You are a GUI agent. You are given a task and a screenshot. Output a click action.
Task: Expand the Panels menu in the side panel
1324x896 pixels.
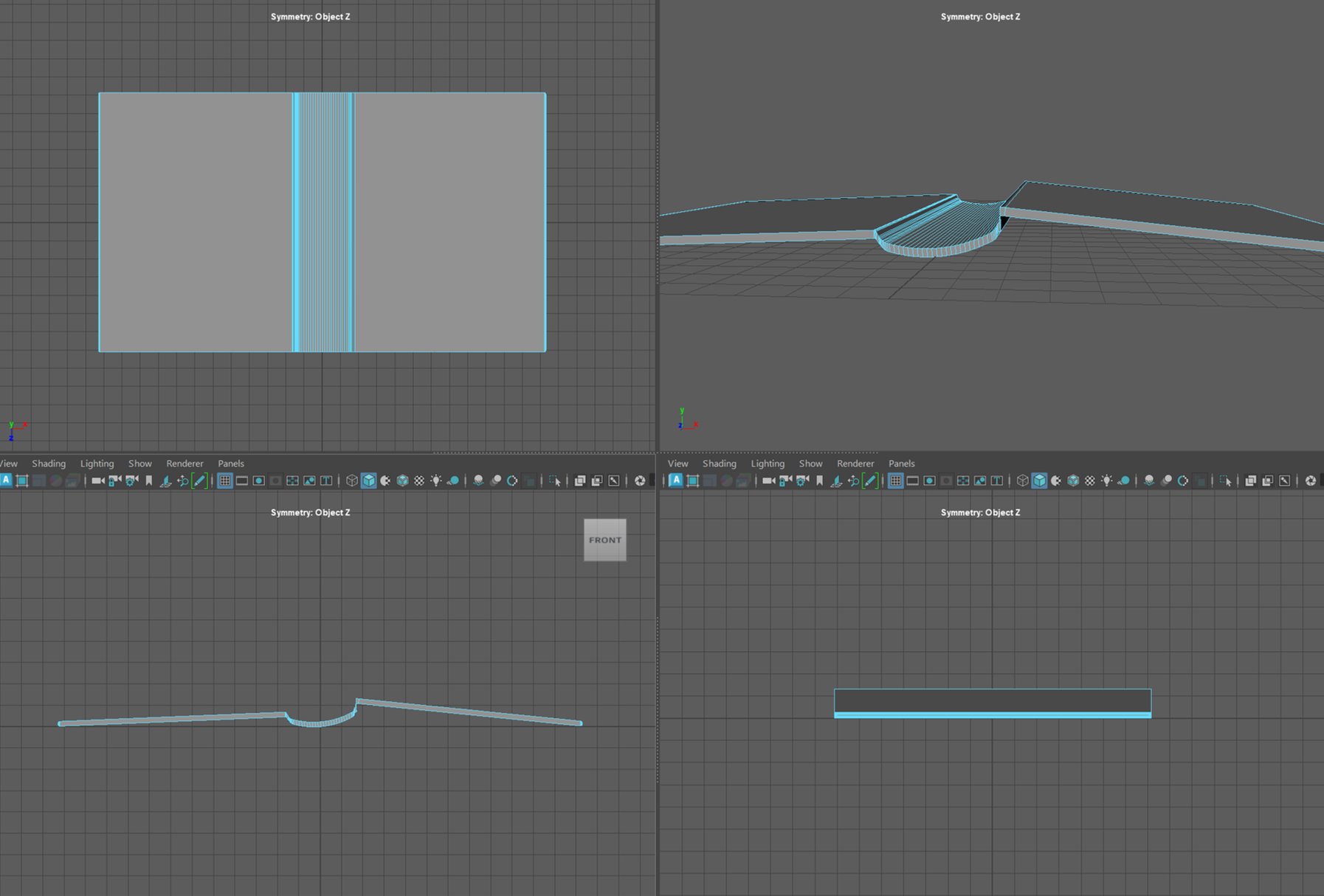click(x=901, y=463)
